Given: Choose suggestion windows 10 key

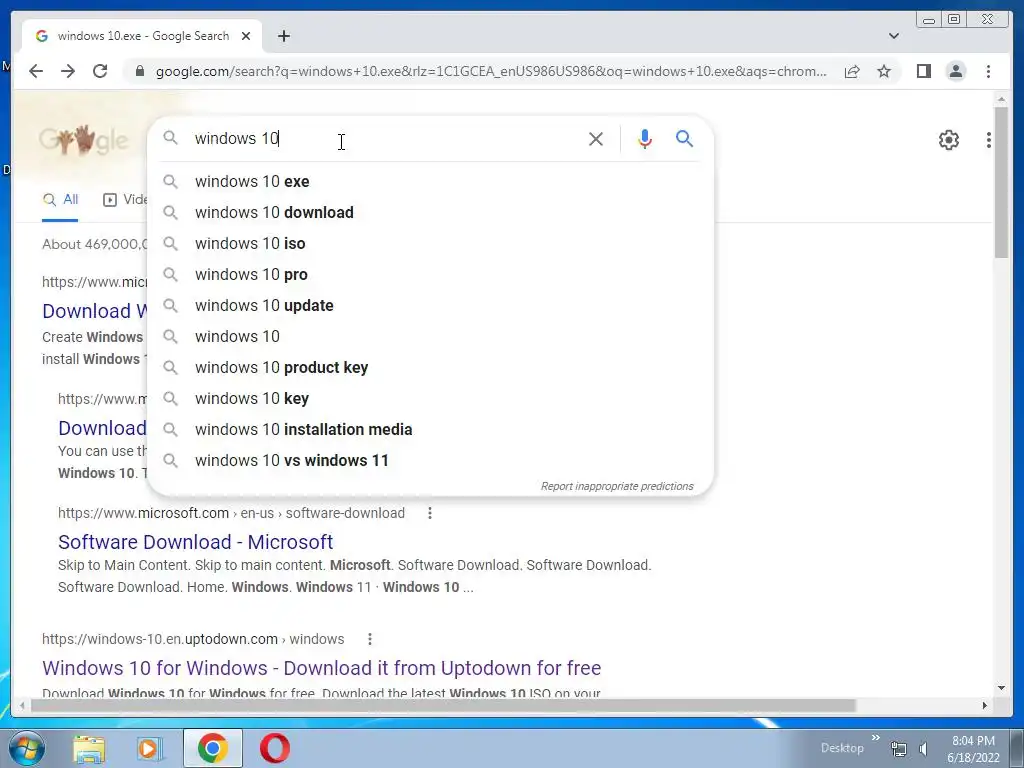Looking at the screenshot, I should click(x=431, y=398).
